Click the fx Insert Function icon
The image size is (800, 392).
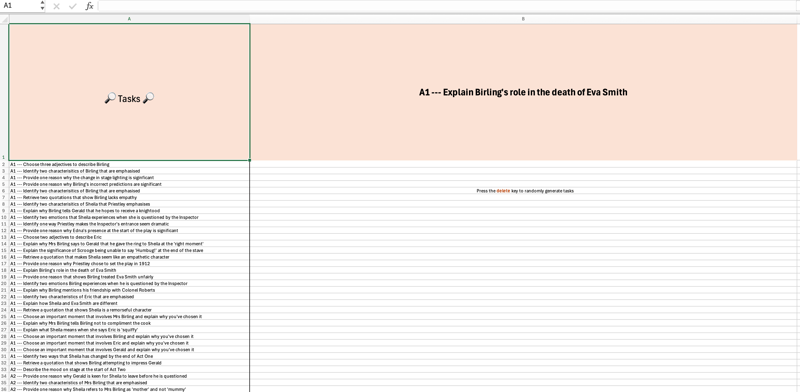point(89,6)
